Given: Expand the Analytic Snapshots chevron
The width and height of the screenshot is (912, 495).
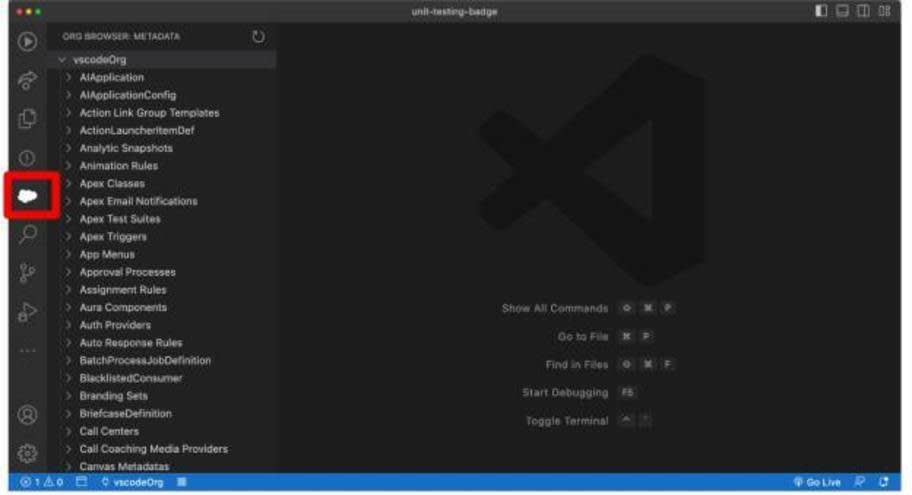Looking at the screenshot, I should [x=69, y=148].
